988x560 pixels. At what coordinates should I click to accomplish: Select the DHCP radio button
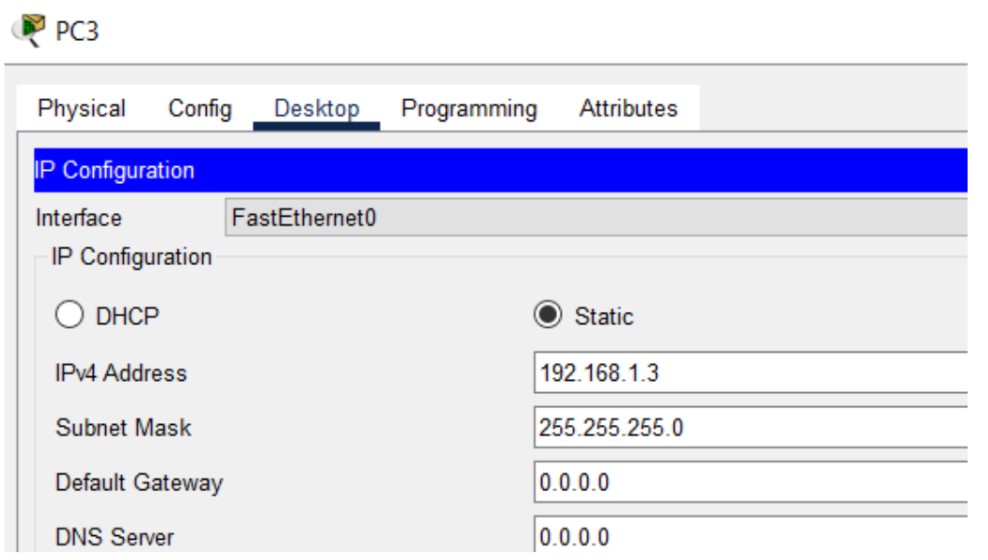pos(69,314)
